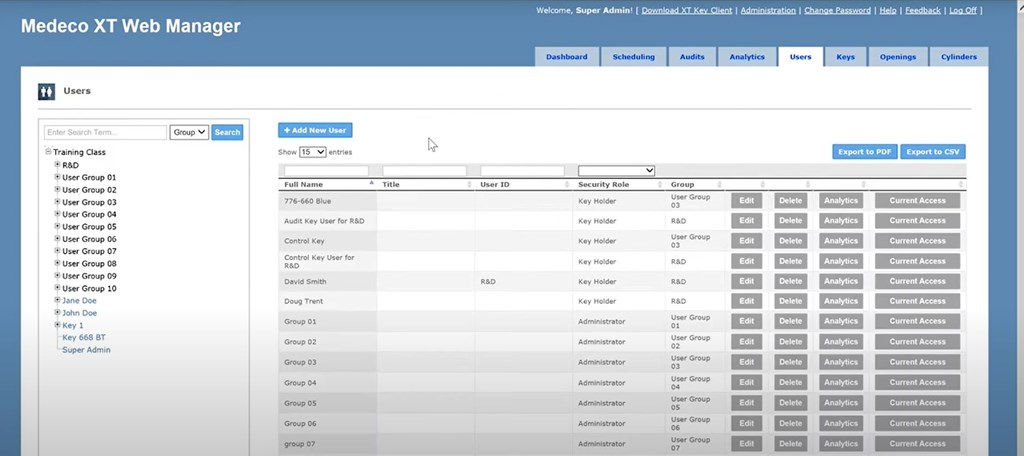Open the Security Role filter dropdown

[x=616, y=171]
